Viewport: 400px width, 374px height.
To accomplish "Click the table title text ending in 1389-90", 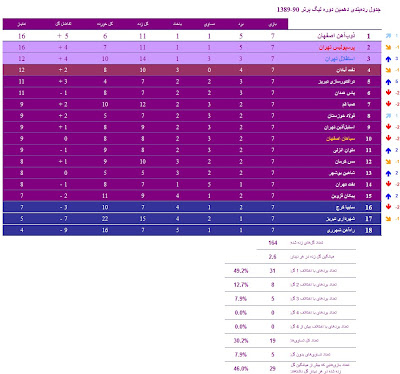I will click(328, 9).
